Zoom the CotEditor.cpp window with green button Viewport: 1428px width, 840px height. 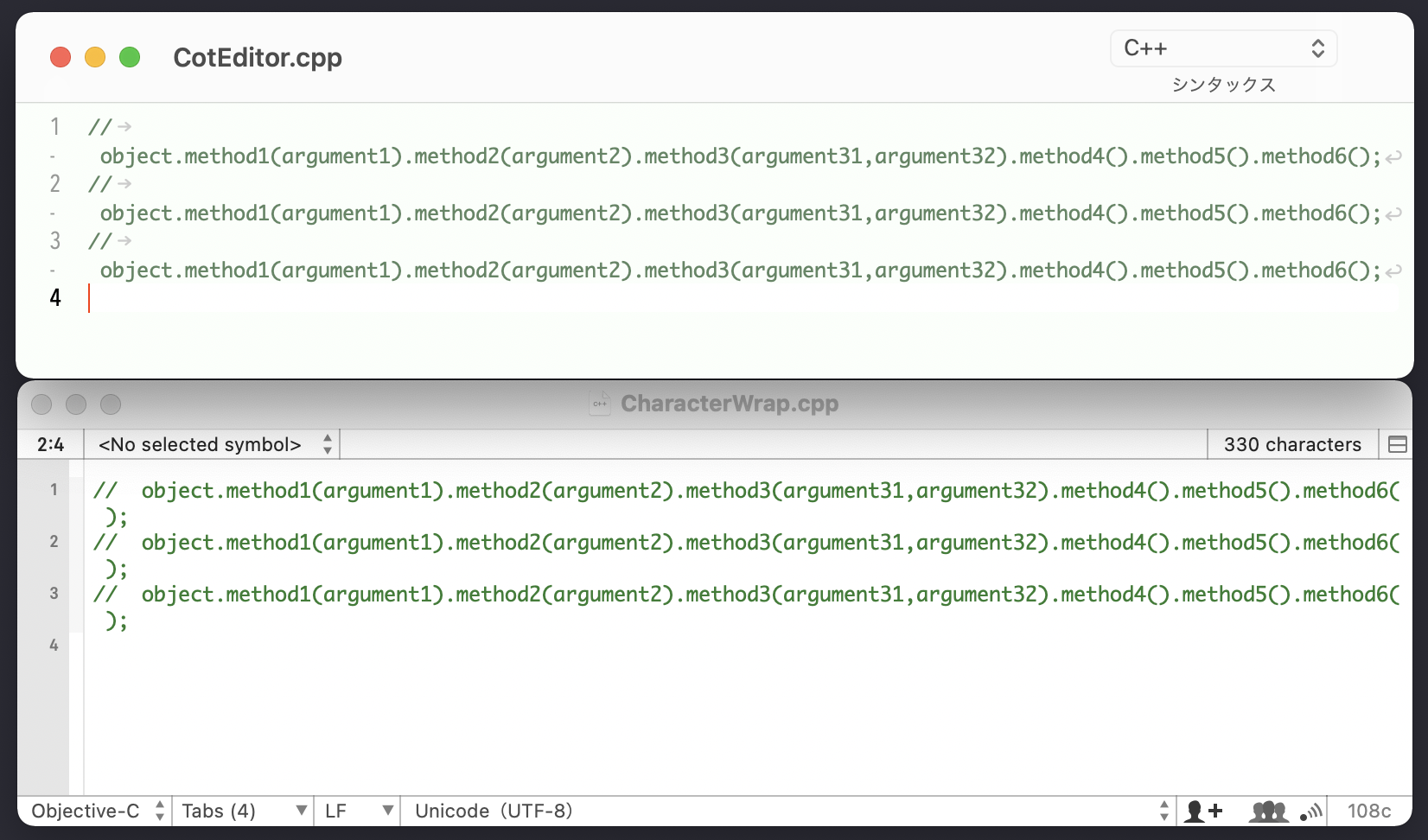point(130,57)
